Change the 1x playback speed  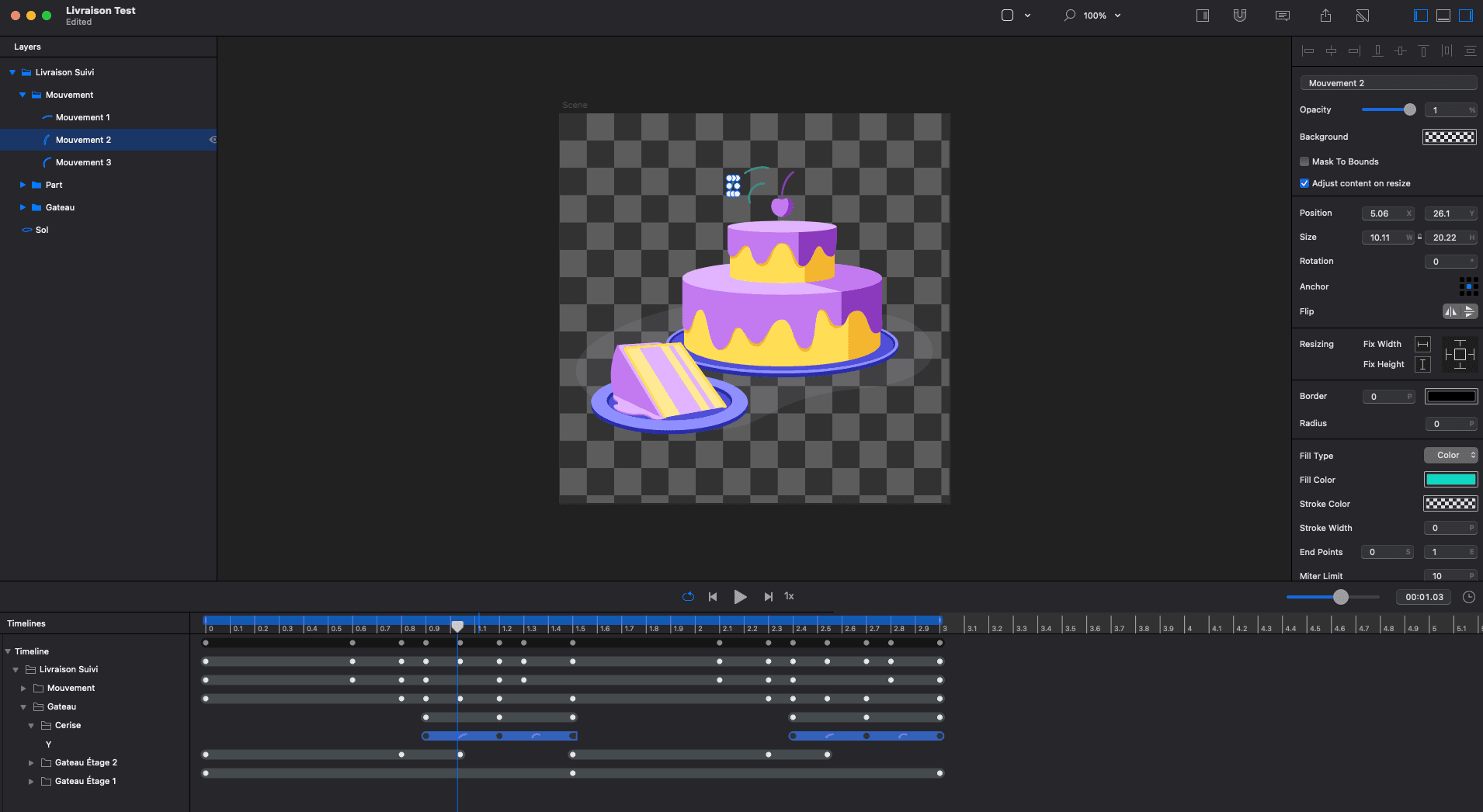click(x=789, y=596)
